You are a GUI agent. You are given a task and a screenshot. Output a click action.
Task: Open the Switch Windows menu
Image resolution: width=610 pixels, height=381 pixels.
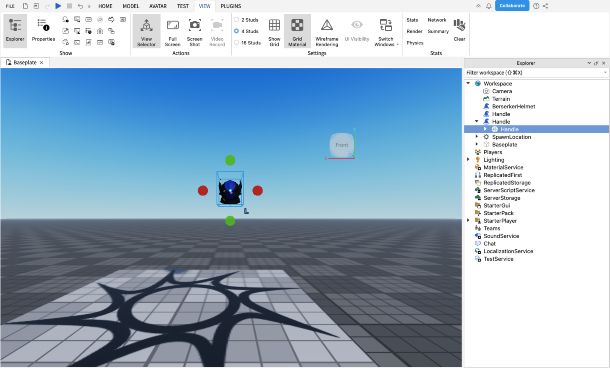(386, 32)
